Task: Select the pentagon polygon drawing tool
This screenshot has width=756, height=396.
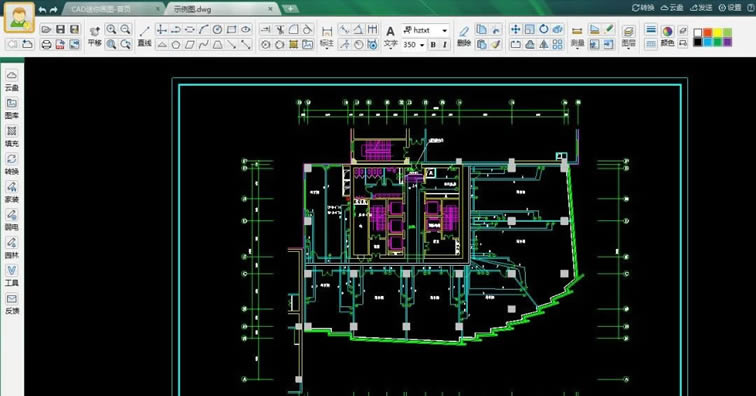Action: 176,44
